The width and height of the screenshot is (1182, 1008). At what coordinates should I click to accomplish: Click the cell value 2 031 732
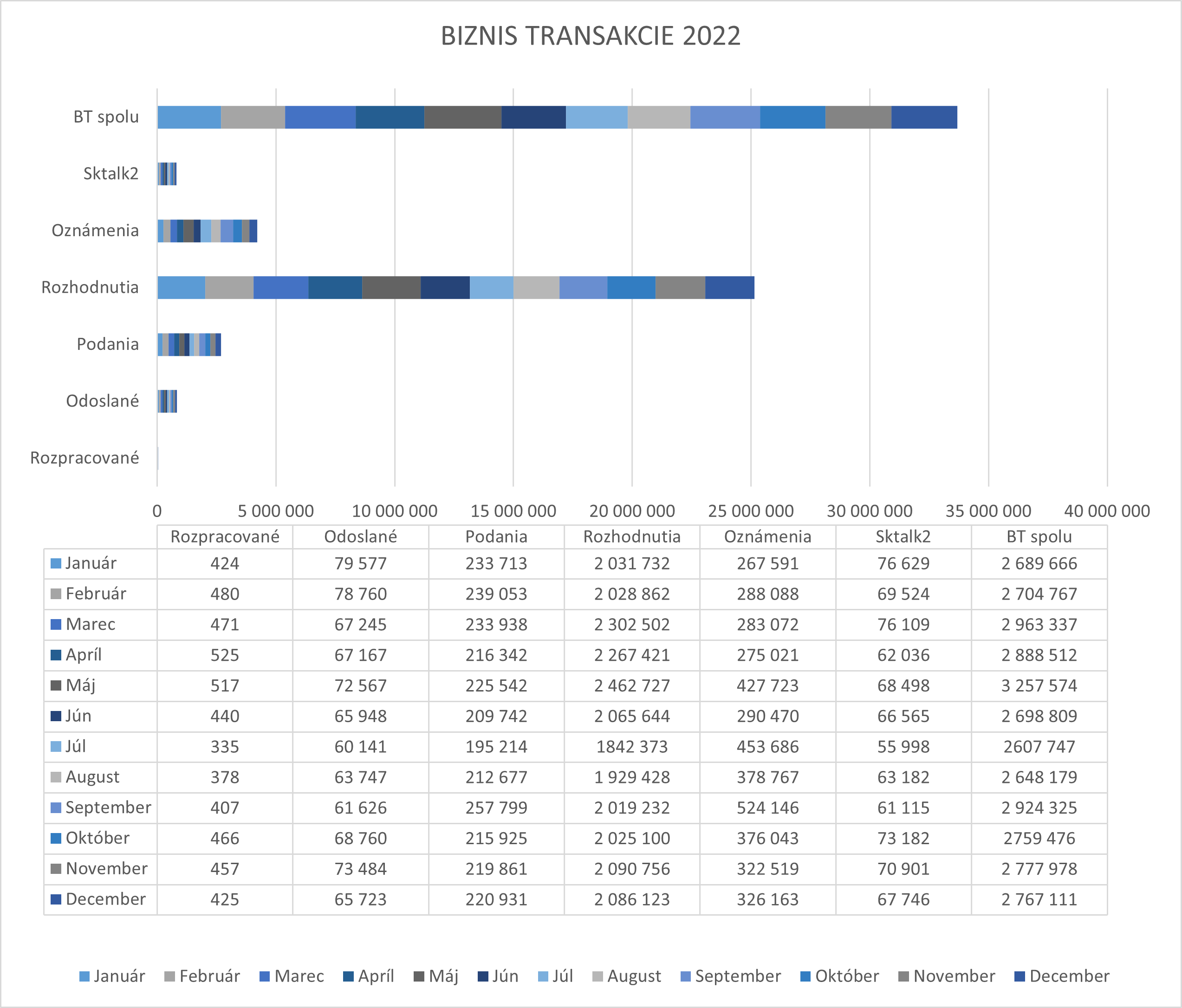pyautogui.click(x=632, y=564)
